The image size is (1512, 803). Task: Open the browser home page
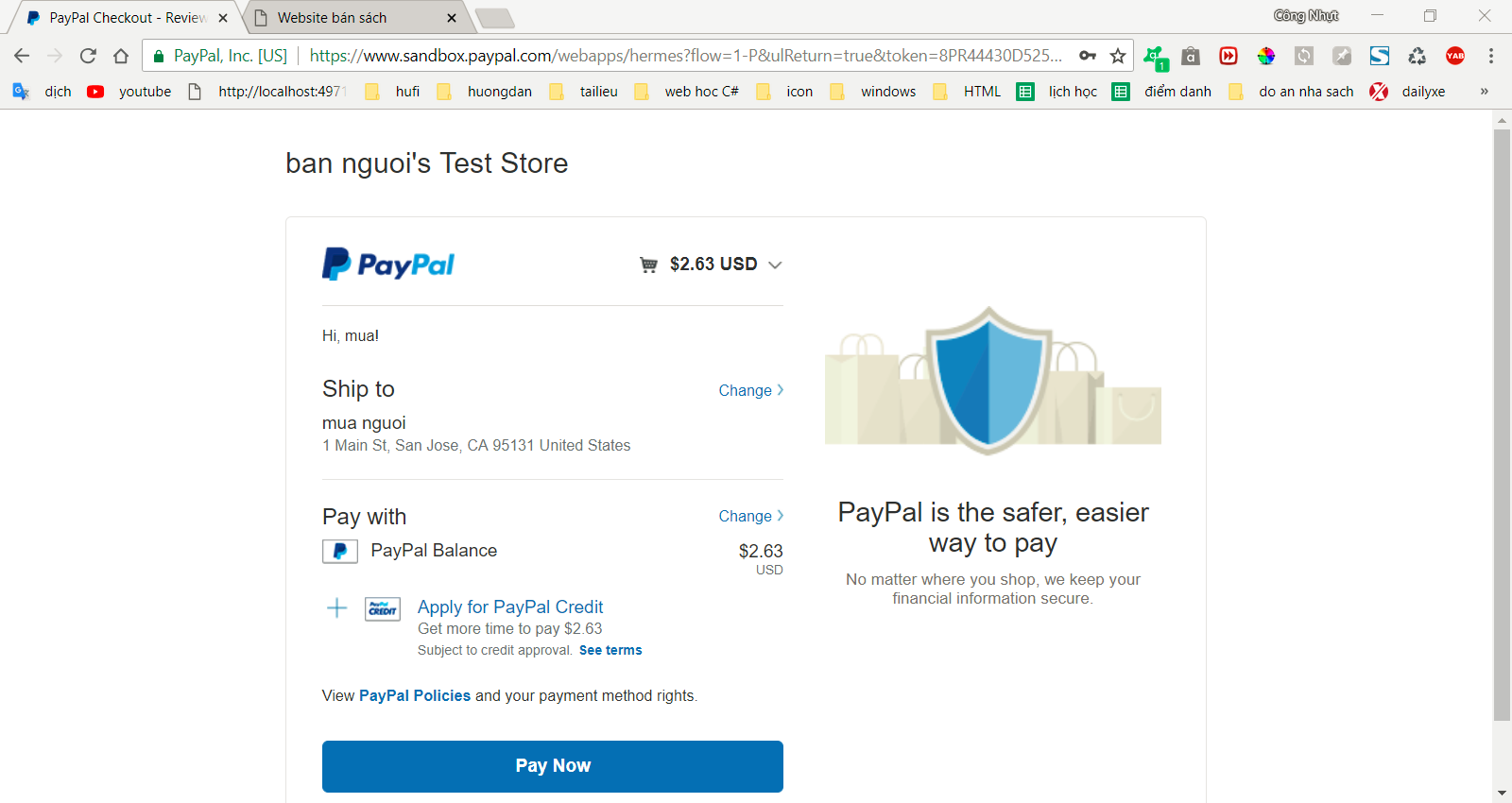[x=121, y=56]
